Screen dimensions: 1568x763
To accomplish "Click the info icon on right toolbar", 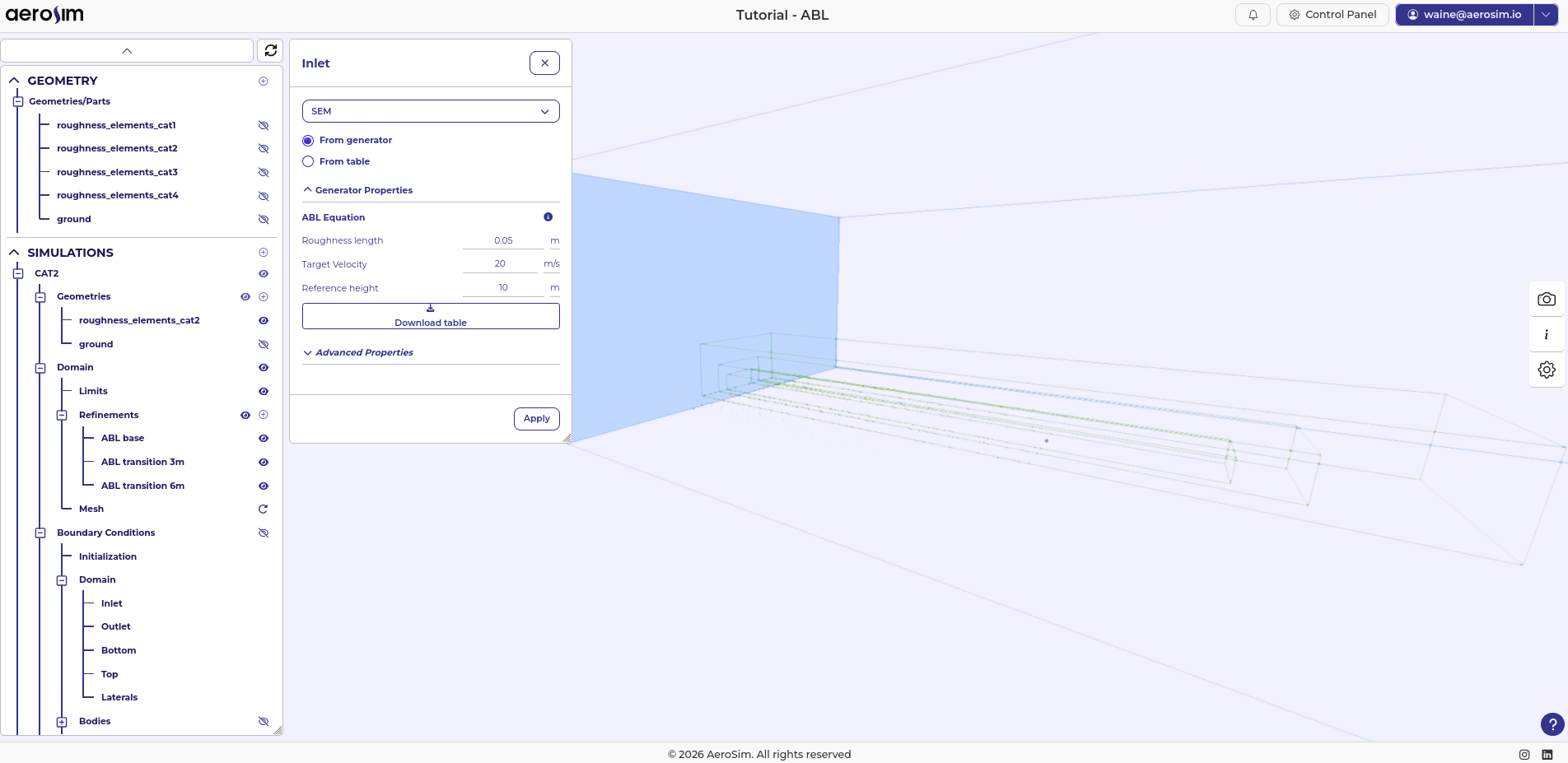I will point(1546,334).
